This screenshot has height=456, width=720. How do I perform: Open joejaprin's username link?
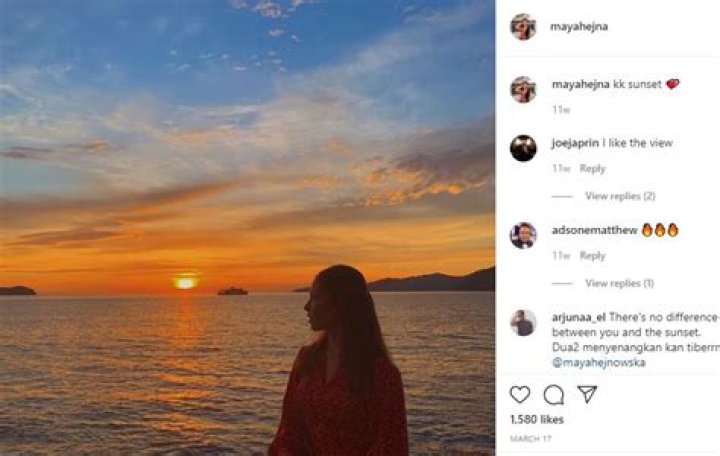coord(574,143)
